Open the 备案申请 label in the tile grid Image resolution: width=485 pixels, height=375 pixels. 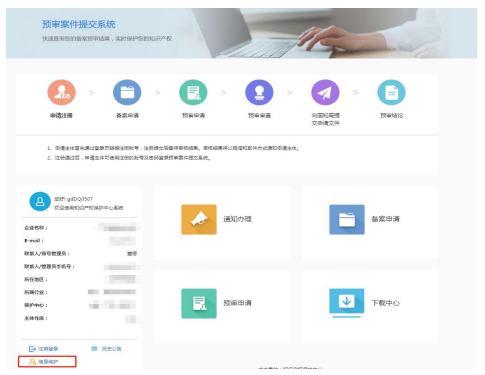coord(385,219)
